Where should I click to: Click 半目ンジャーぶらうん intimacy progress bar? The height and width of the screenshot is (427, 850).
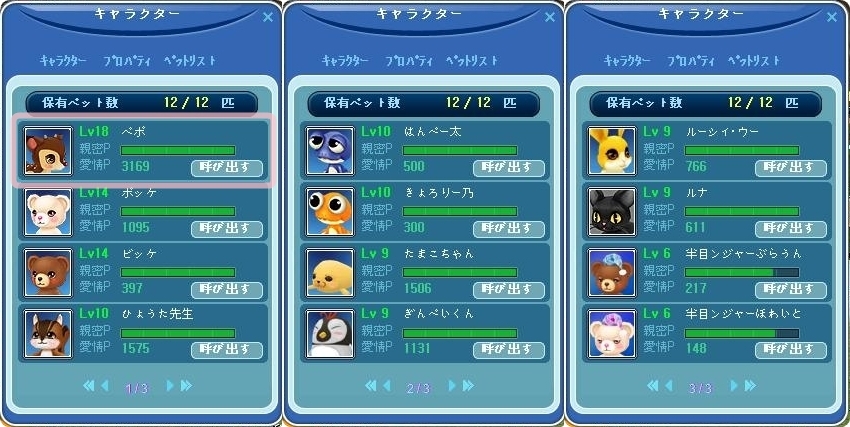pos(742,272)
